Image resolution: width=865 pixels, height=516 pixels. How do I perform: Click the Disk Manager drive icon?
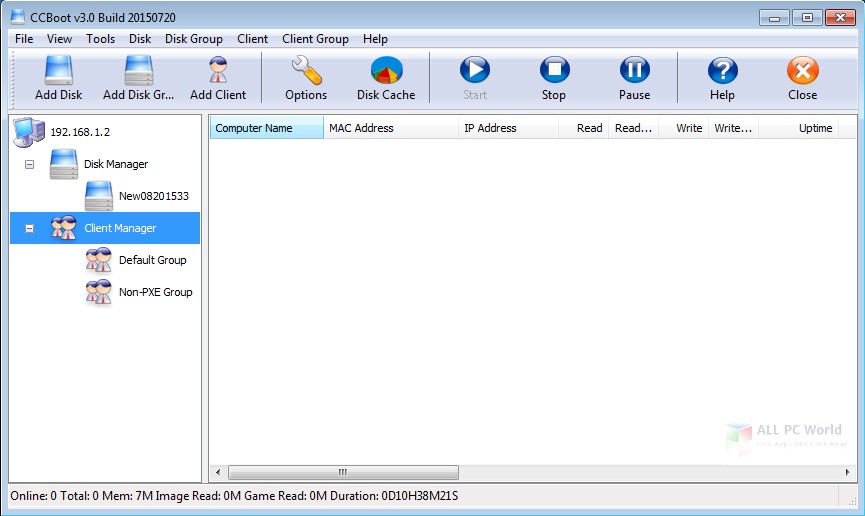[x=63, y=164]
